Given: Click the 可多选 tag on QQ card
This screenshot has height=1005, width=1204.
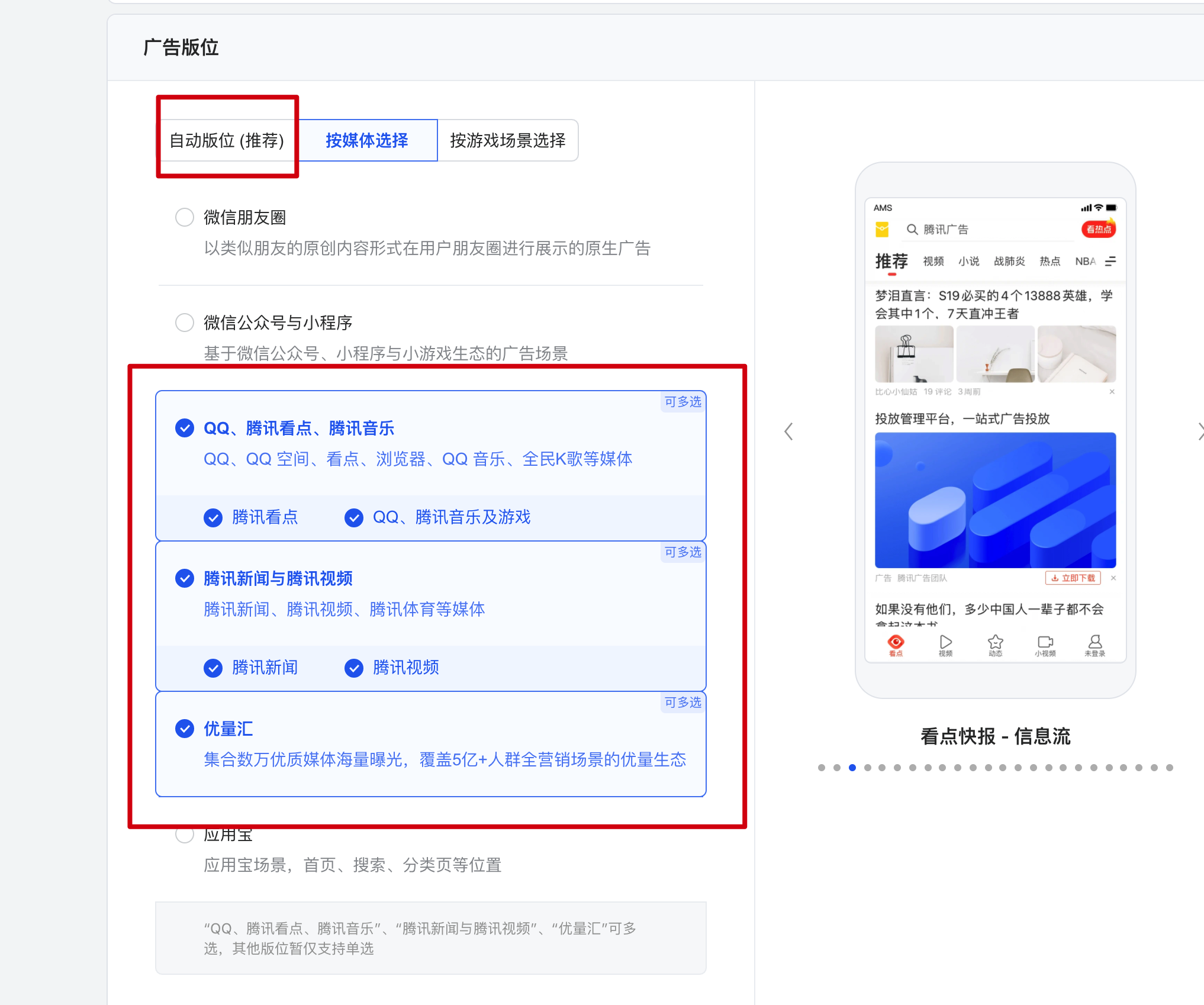Looking at the screenshot, I should (683, 401).
